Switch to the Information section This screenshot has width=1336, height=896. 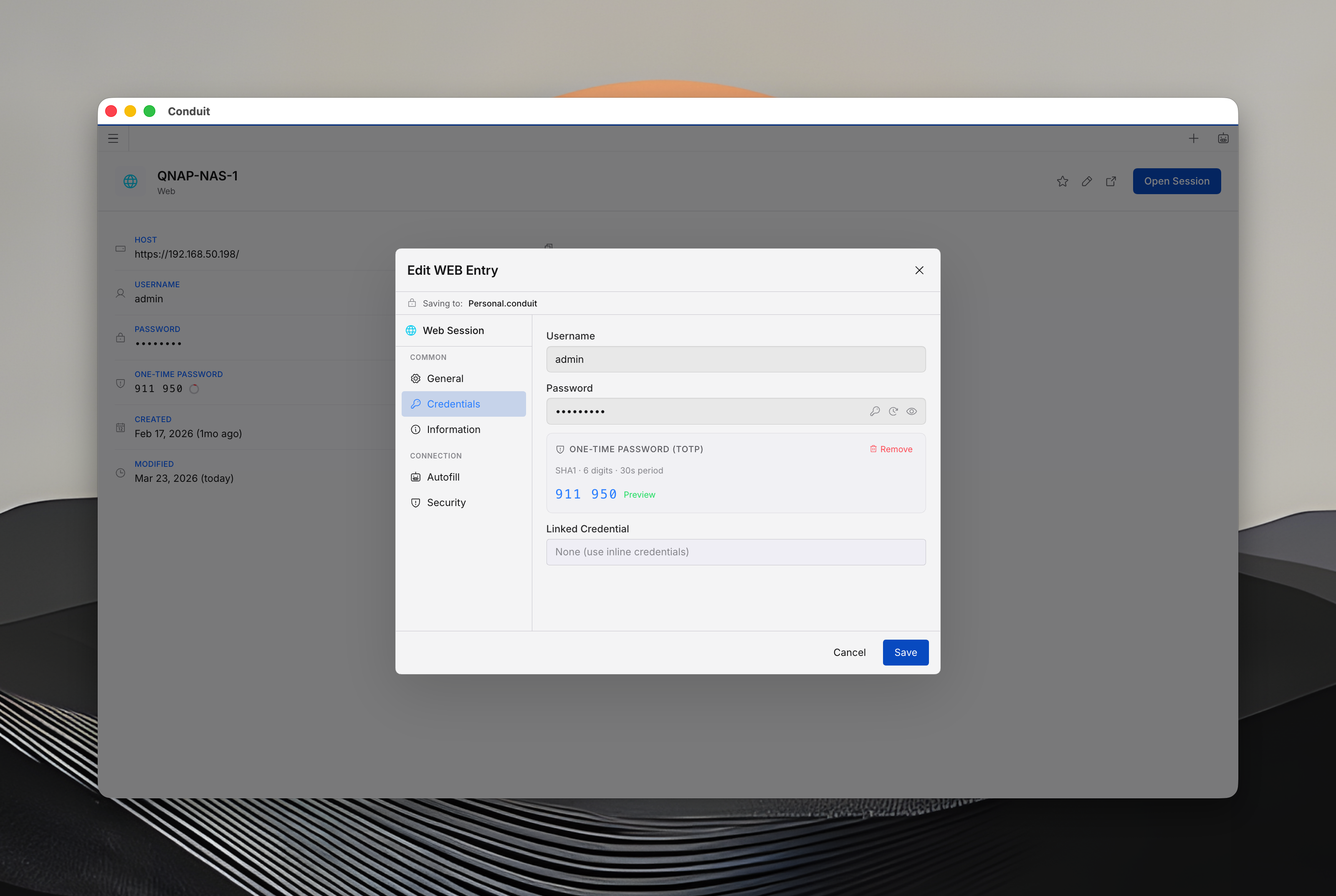click(463, 429)
